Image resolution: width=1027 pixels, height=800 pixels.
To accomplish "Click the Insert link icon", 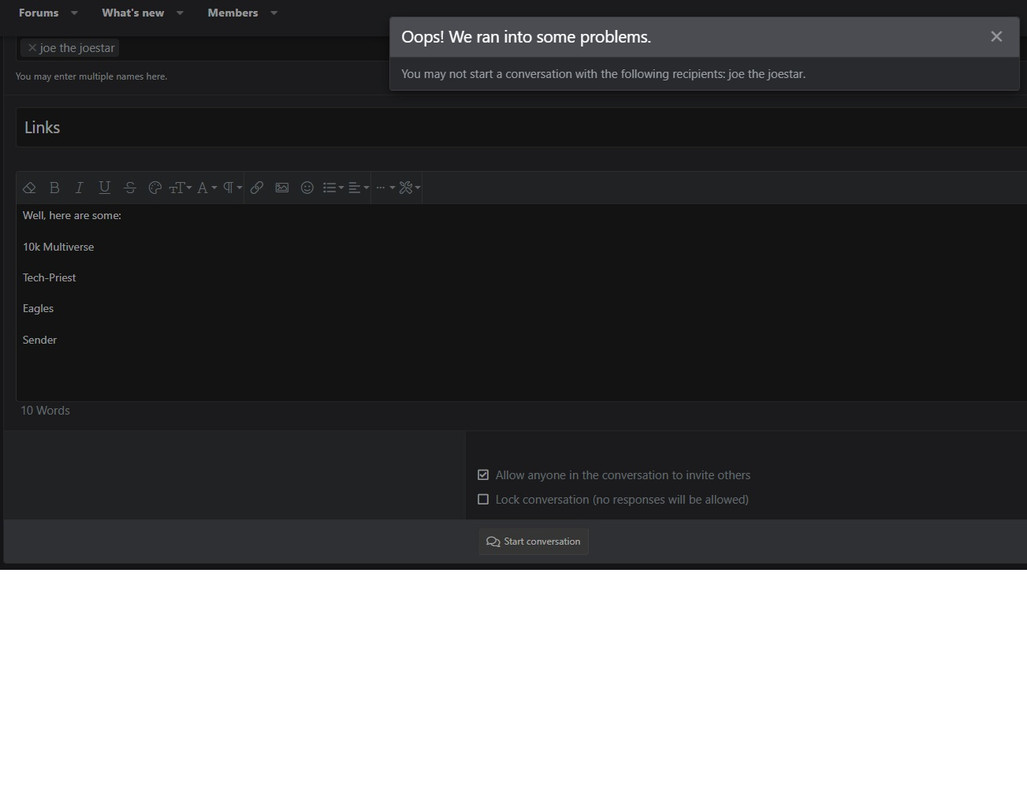I will [x=257, y=188].
